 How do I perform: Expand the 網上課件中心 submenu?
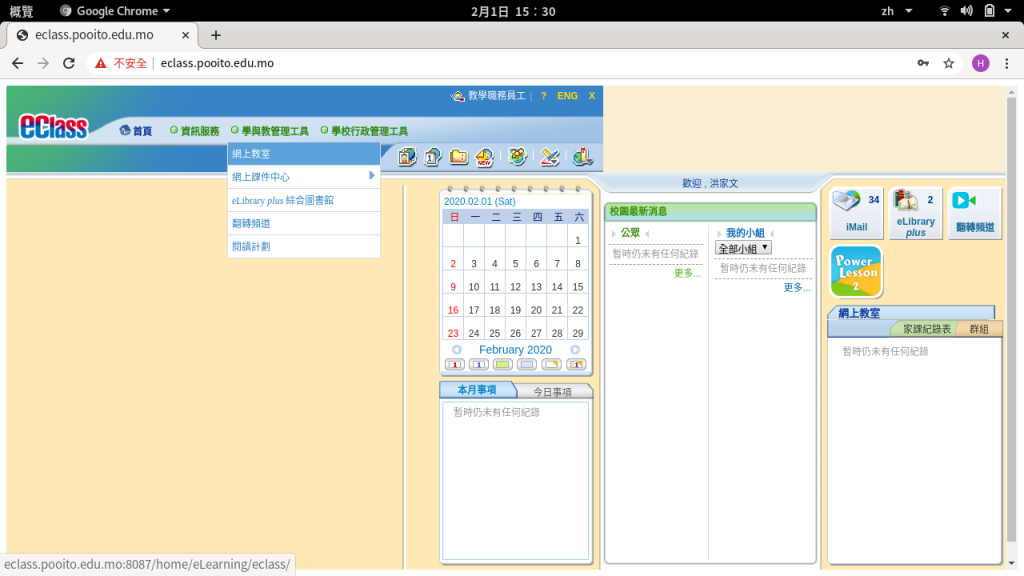coord(304,177)
